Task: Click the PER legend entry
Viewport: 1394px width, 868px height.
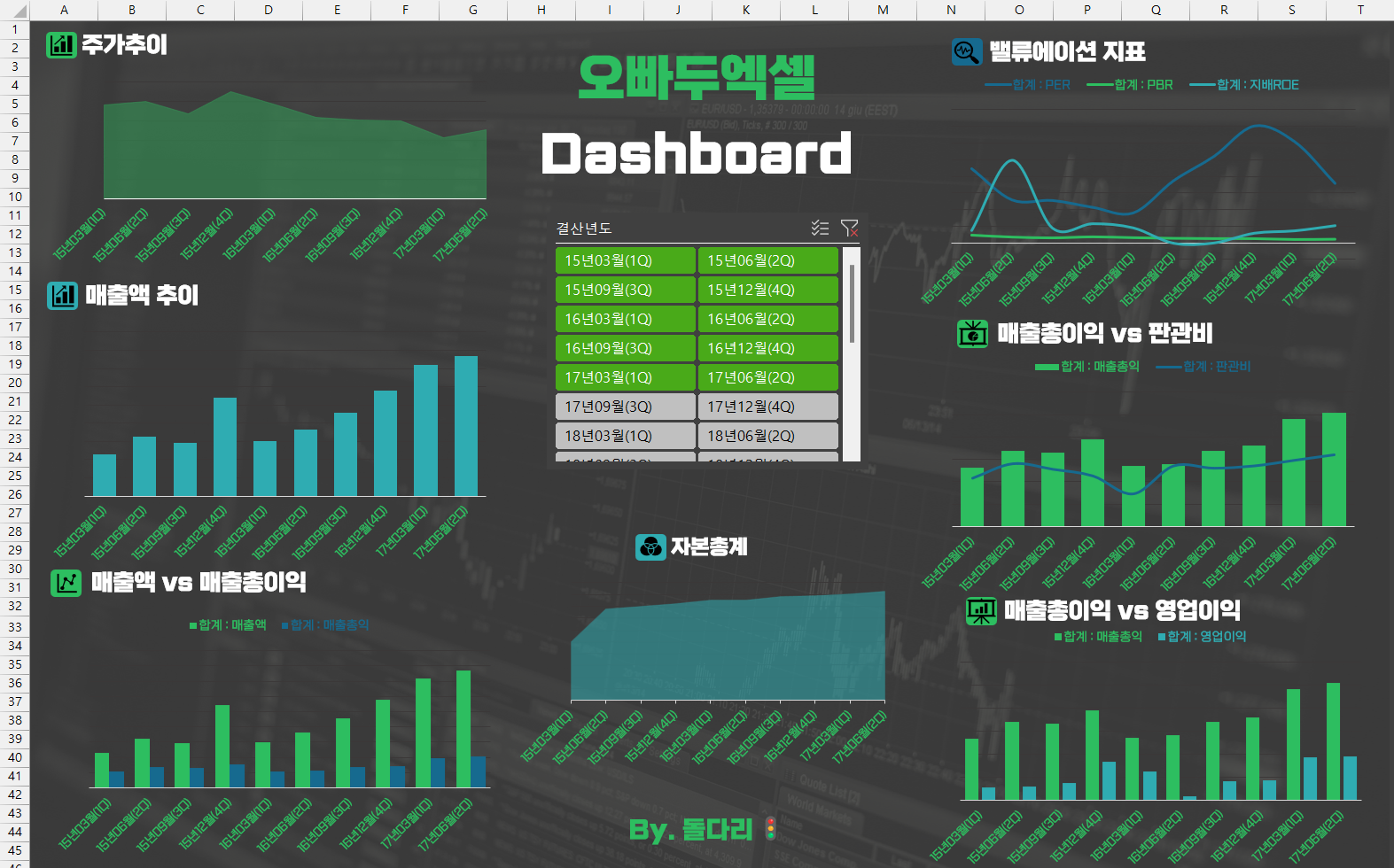Action: (1028, 85)
